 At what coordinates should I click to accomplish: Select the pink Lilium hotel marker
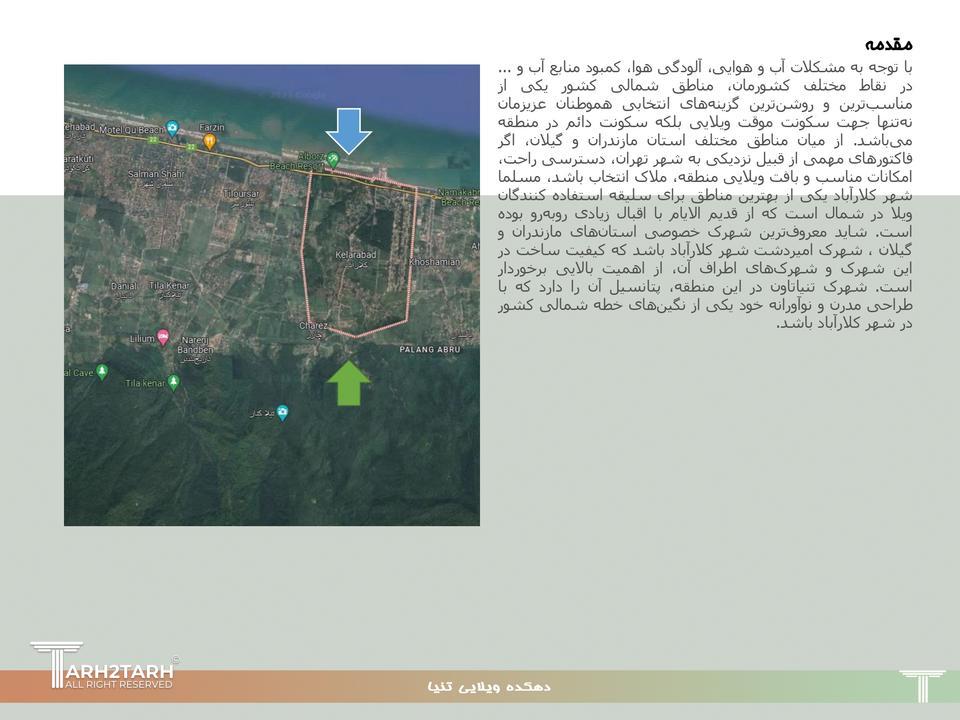163,338
